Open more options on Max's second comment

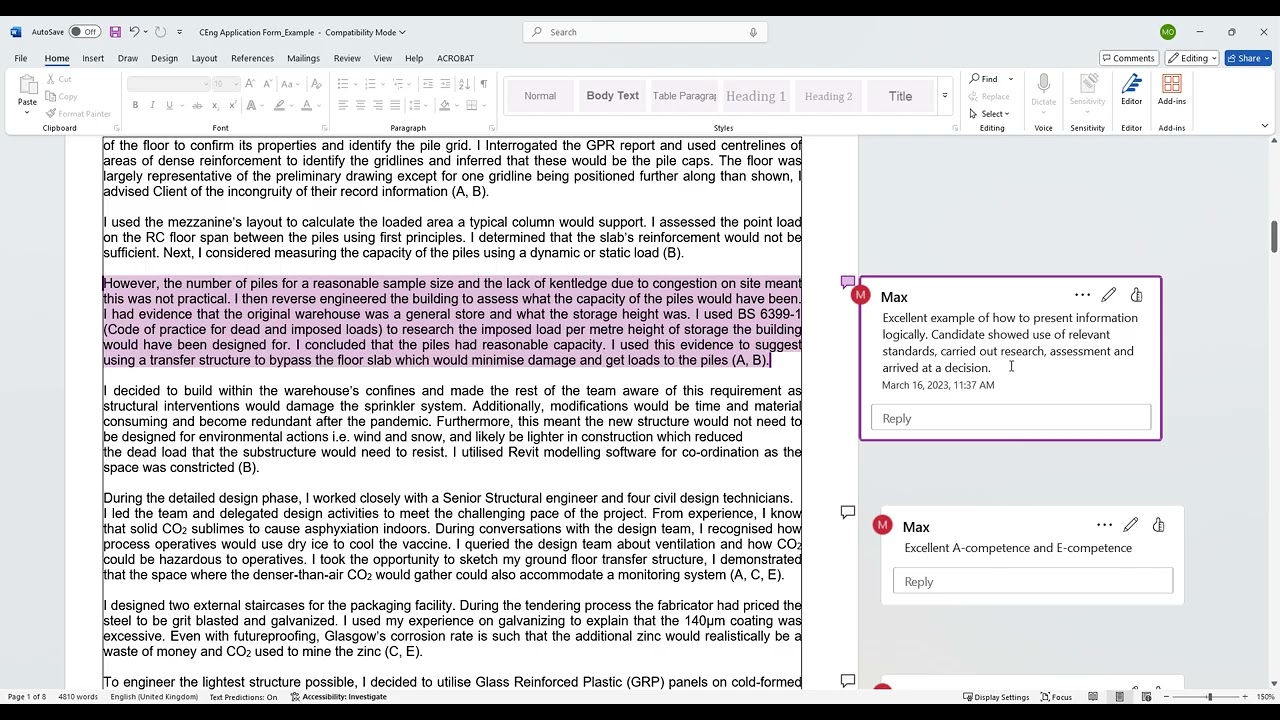point(1104,525)
